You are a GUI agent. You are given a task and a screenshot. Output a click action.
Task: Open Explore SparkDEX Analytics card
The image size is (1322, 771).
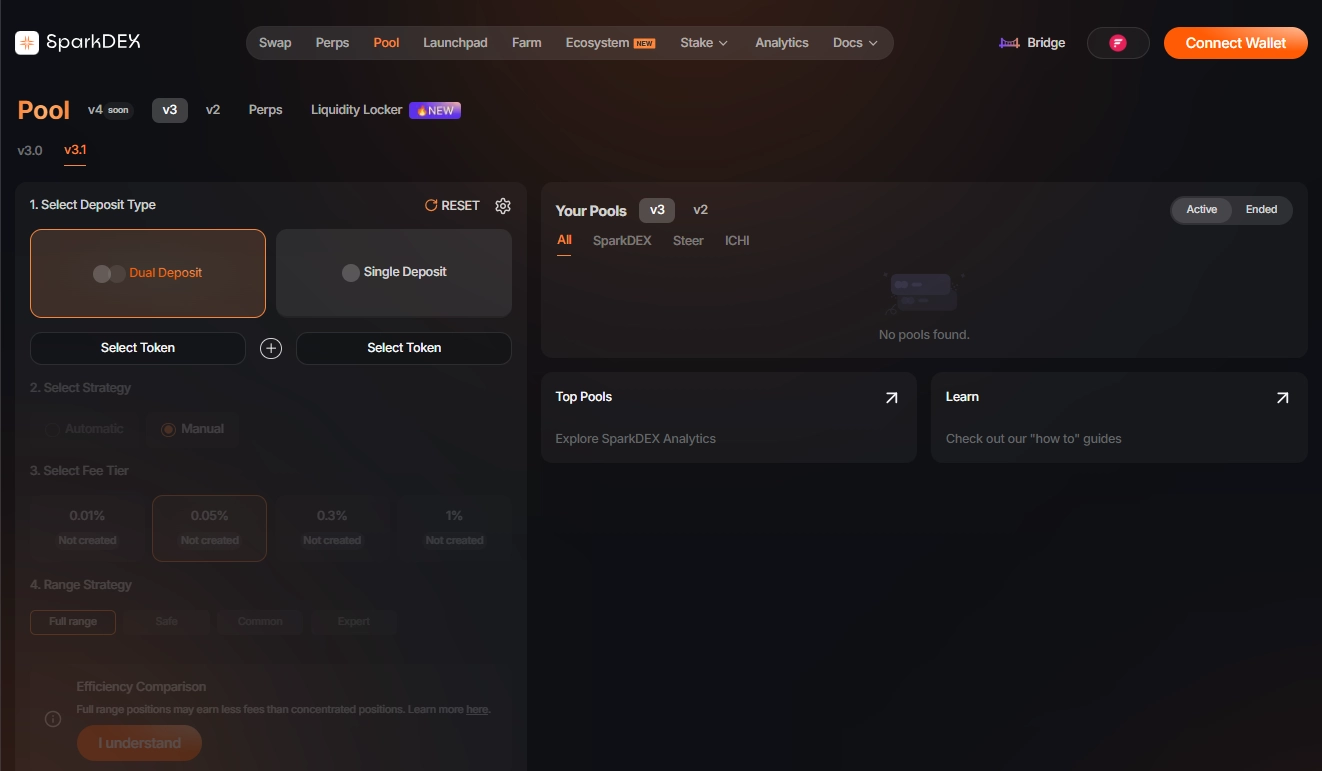point(728,418)
